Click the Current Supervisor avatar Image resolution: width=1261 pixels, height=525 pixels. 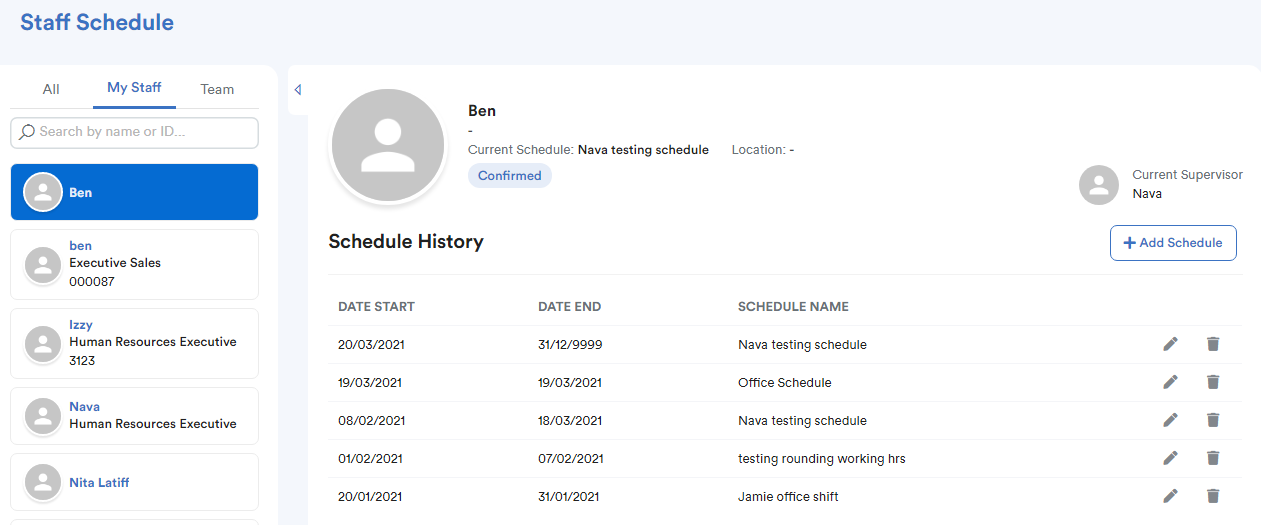pyautogui.click(x=1099, y=185)
